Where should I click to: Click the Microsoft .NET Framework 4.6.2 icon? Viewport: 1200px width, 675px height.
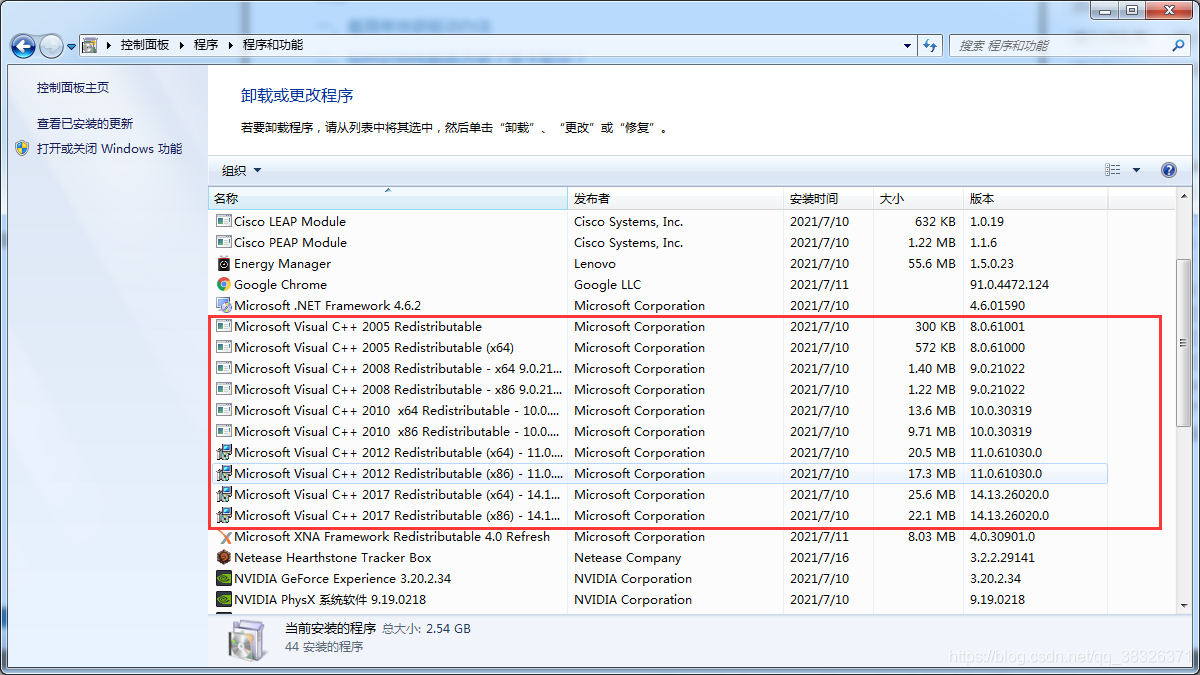tap(224, 306)
